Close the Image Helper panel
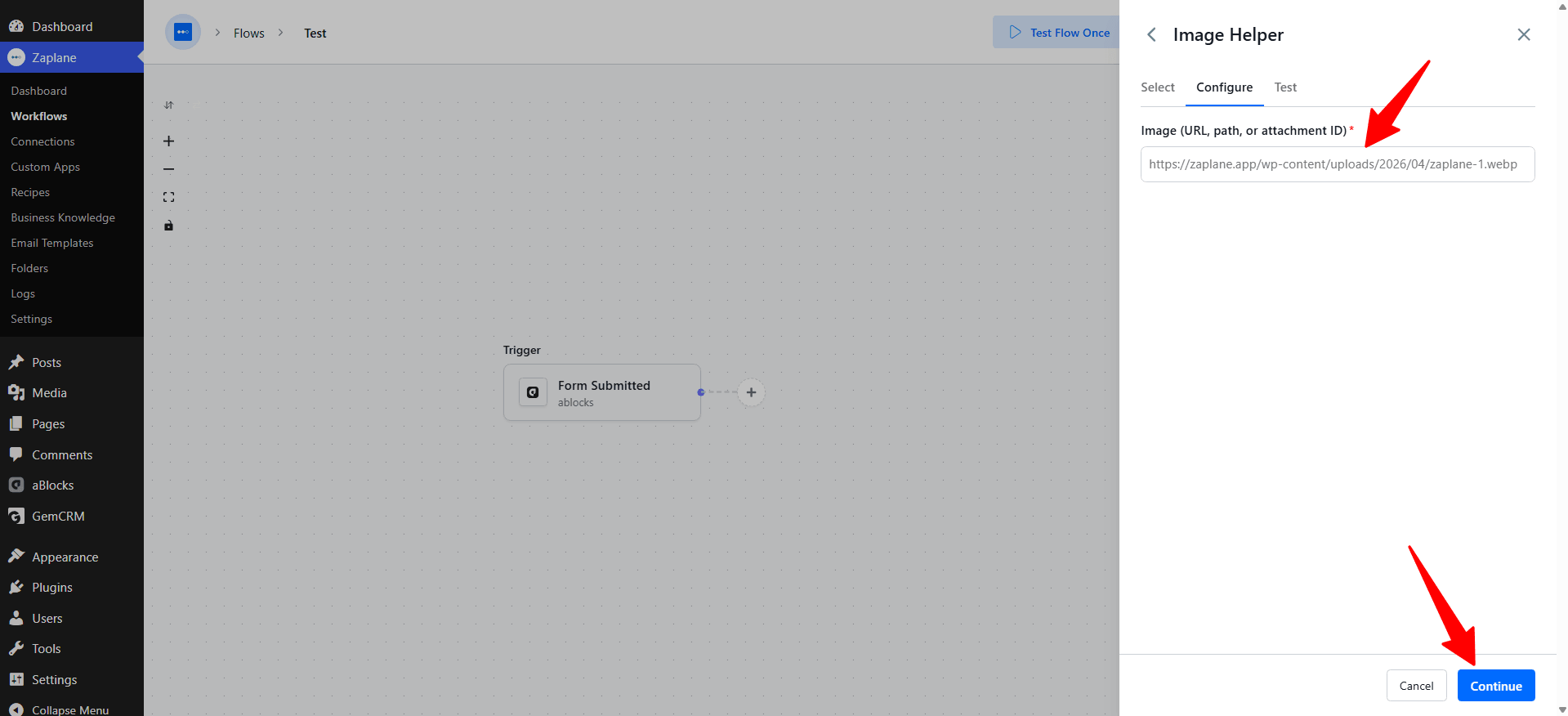The height and width of the screenshot is (716, 1568). tap(1524, 34)
